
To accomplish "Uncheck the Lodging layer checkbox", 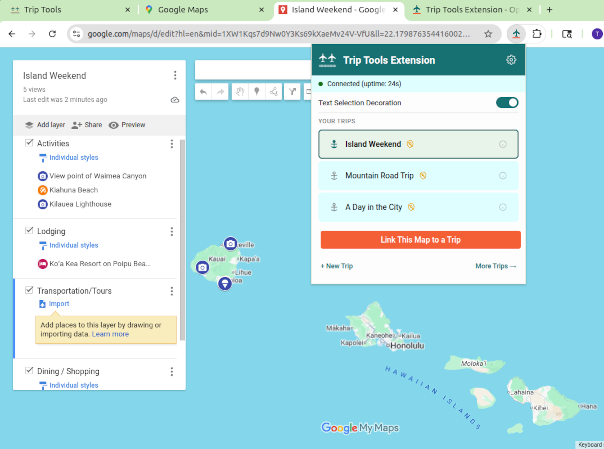I will pyautogui.click(x=29, y=231).
